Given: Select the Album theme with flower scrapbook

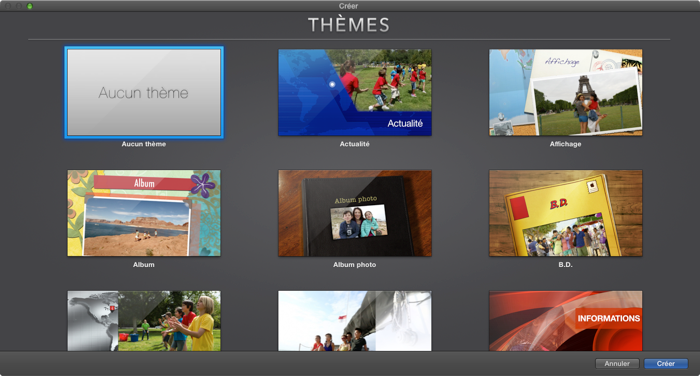Looking at the screenshot, I should click(144, 213).
